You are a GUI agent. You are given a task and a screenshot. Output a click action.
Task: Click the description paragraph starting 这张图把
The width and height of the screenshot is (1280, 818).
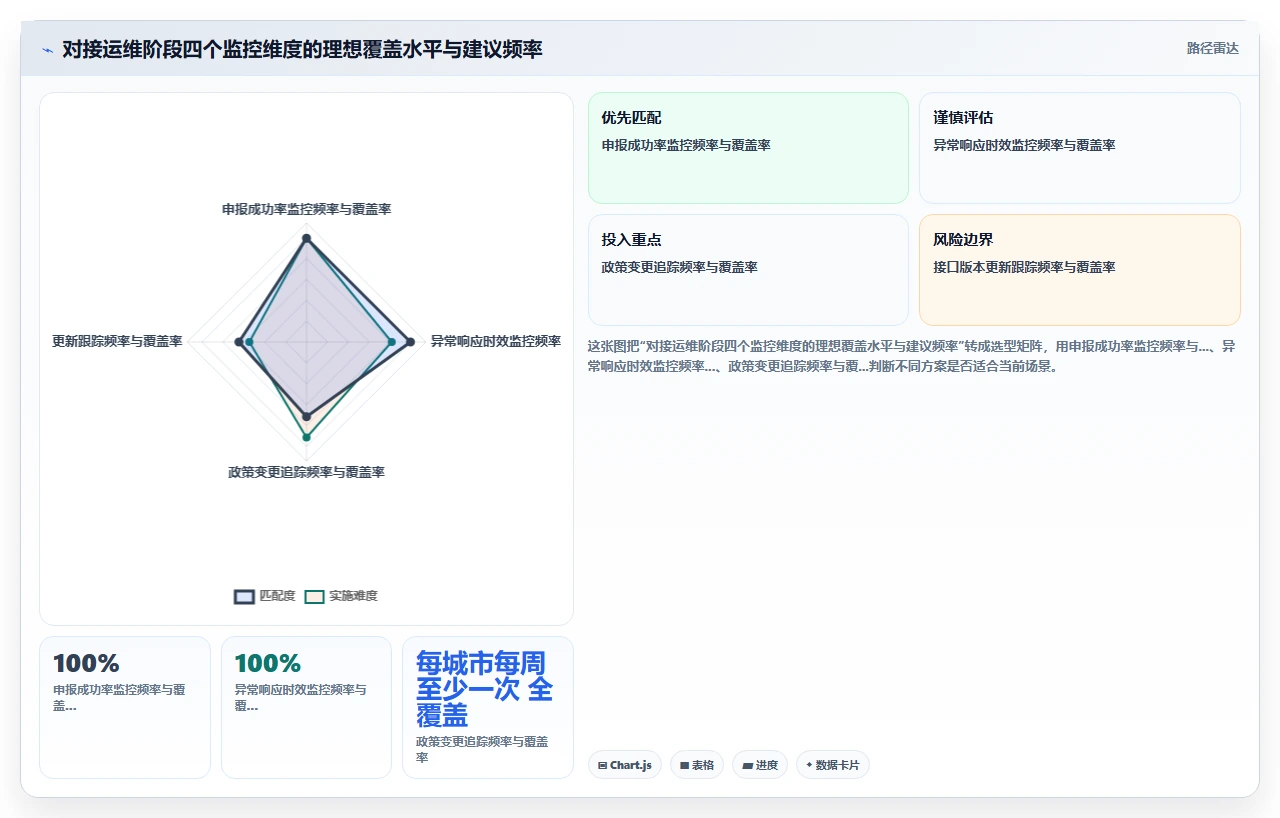912,356
